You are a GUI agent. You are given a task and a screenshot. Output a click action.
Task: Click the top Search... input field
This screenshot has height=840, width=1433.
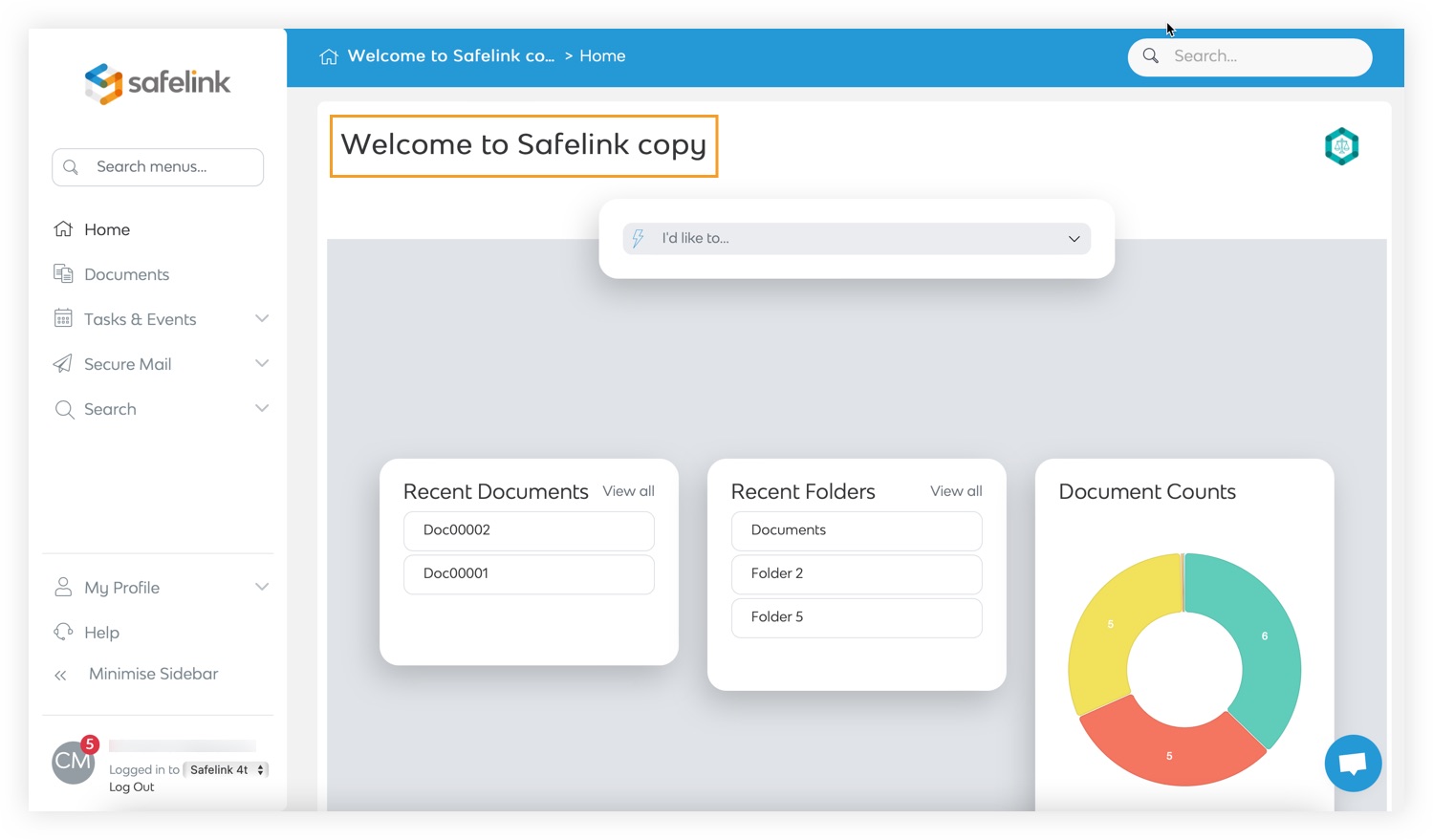coord(1249,56)
